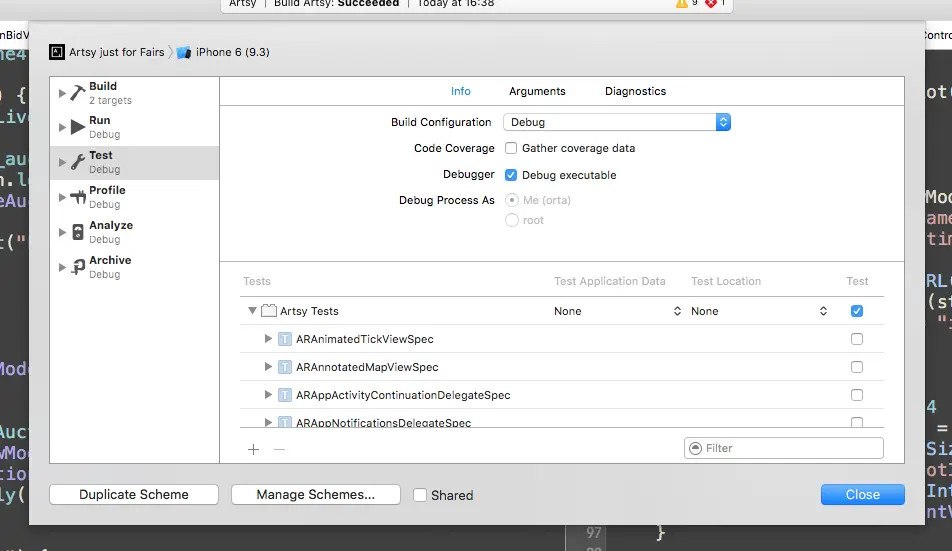The height and width of the screenshot is (551, 952).
Task: Uncheck Debug executable checkbox
Action: pyautogui.click(x=511, y=175)
